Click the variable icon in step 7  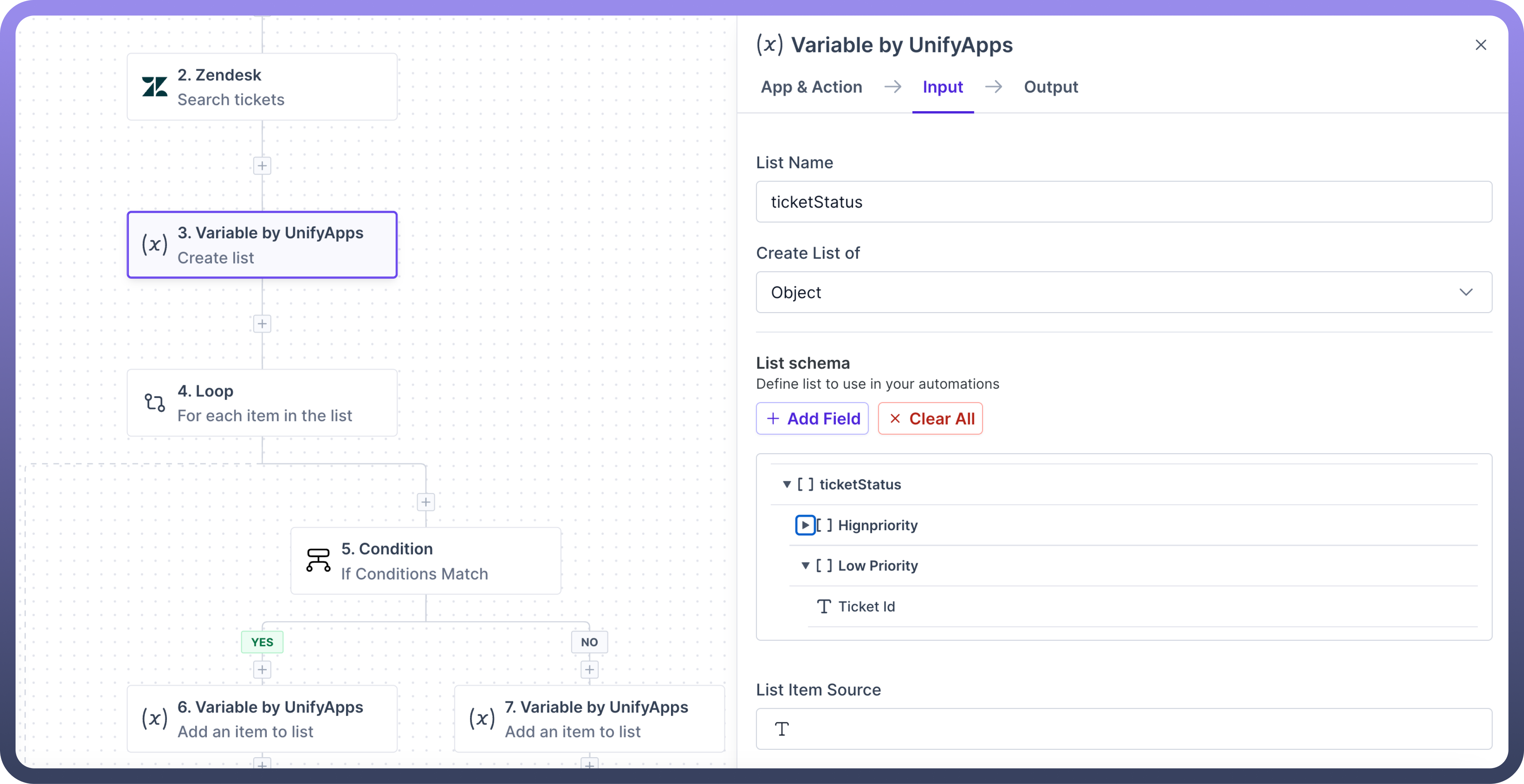[x=482, y=718]
